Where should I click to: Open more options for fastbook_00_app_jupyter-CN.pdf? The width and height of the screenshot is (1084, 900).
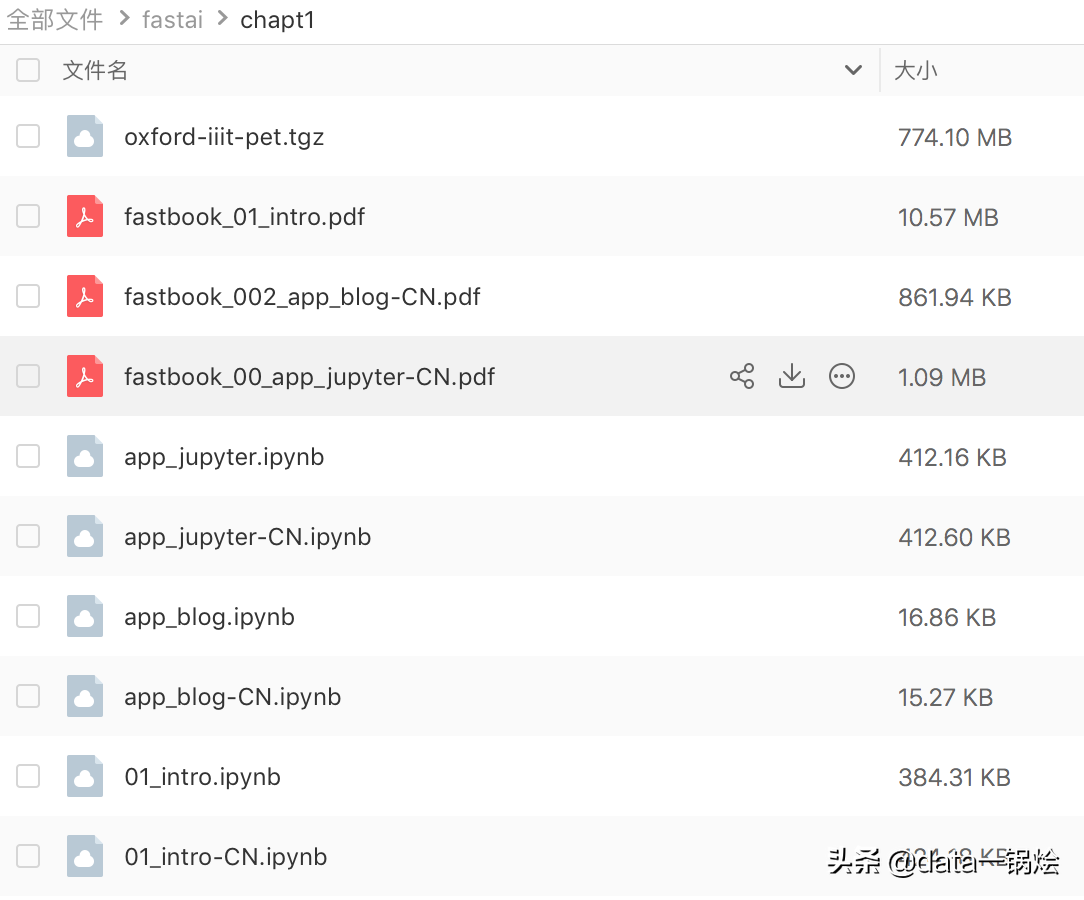click(x=841, y=377)
